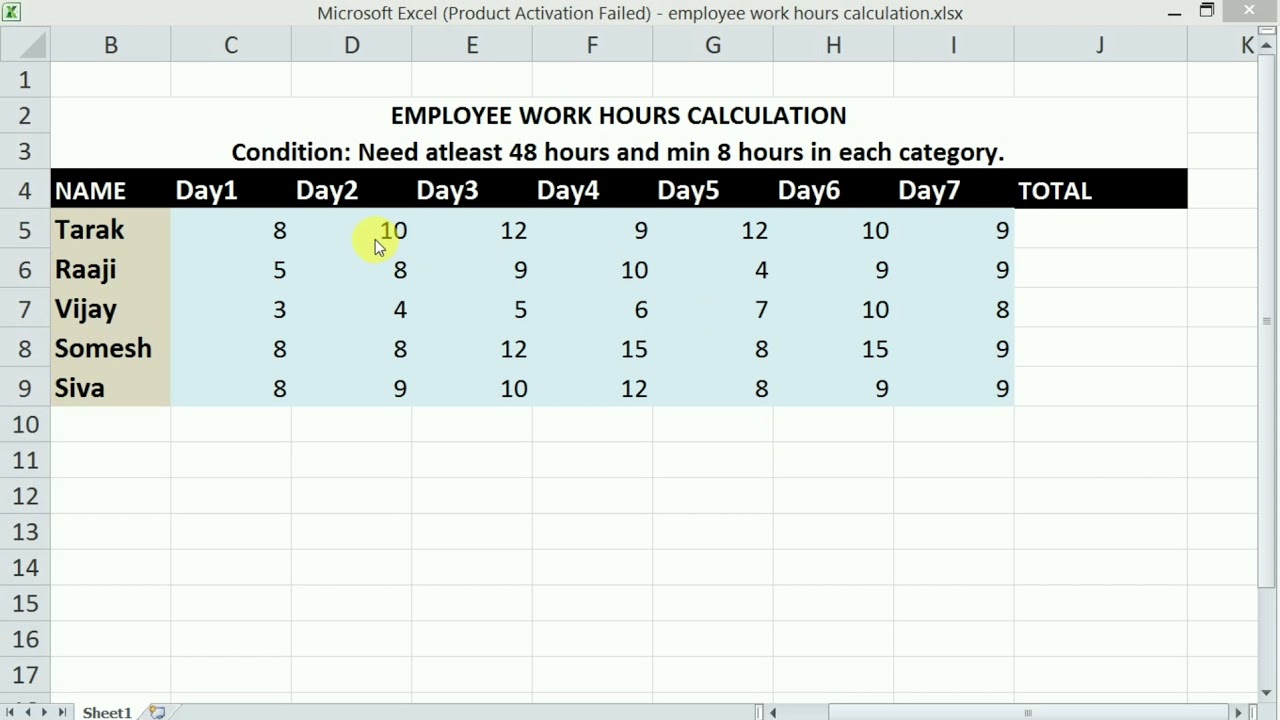Select row 12 header
This screenshot has width=1280, height=720.
[x=25, y=496]
